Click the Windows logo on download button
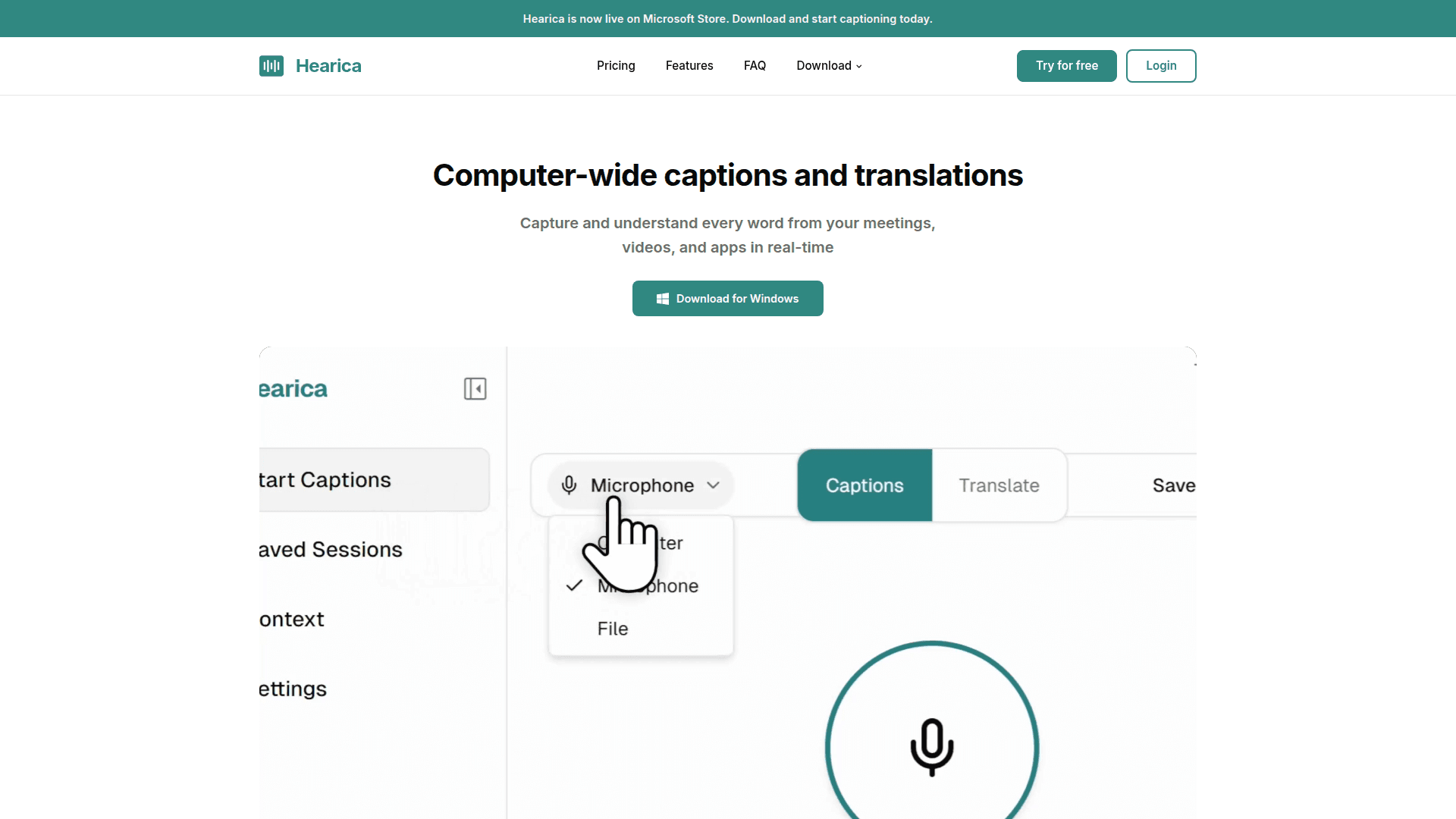1456x819 pixels. (x=662, y=299)
